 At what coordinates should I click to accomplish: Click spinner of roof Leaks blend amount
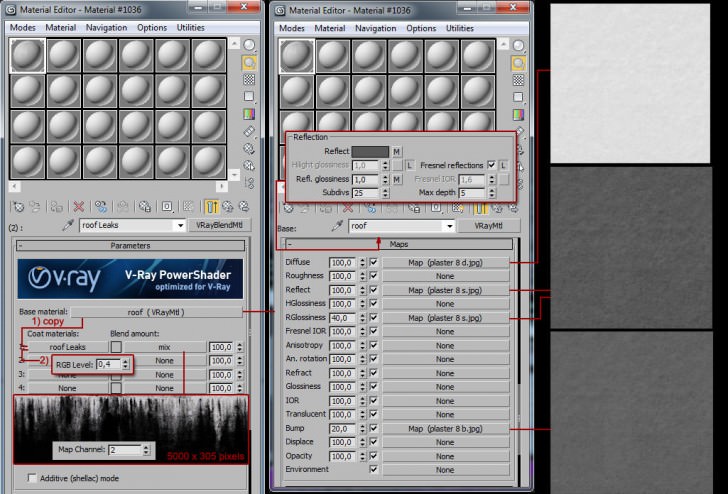coord(240,347)
